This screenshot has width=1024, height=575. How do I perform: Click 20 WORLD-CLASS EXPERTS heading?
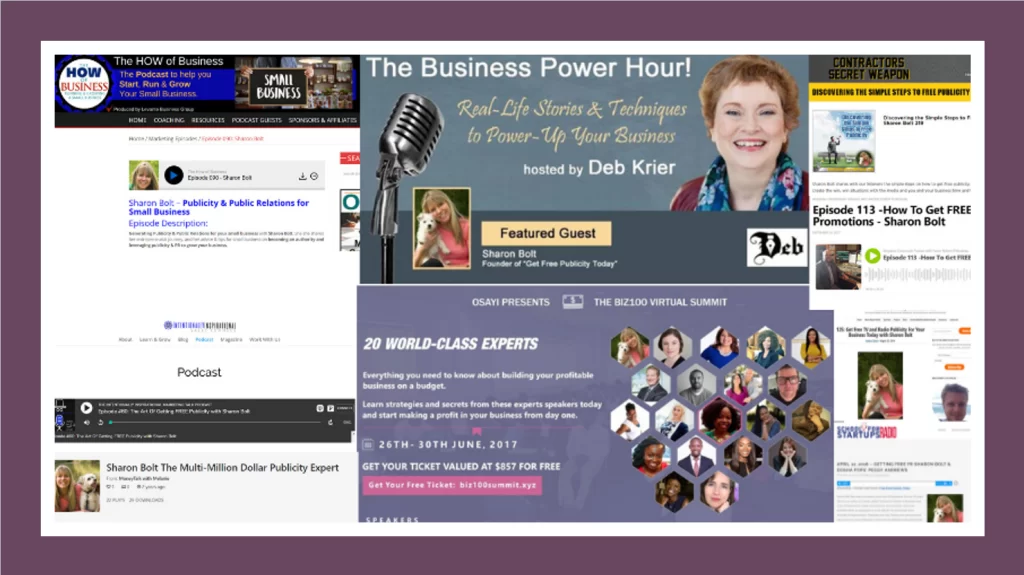pos(451,344)
